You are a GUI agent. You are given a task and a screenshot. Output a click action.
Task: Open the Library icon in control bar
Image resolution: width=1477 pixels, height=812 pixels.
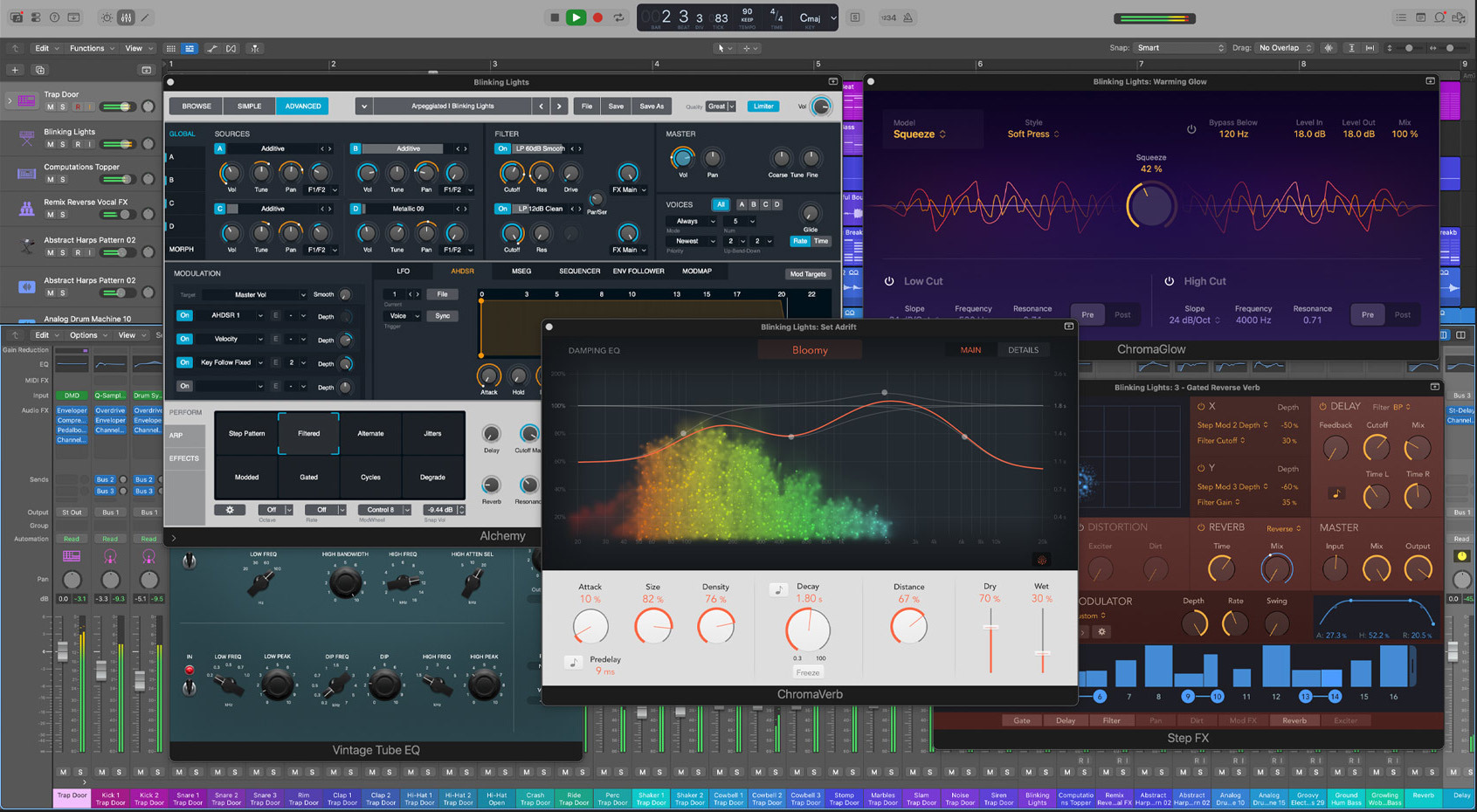coord(16,17)
